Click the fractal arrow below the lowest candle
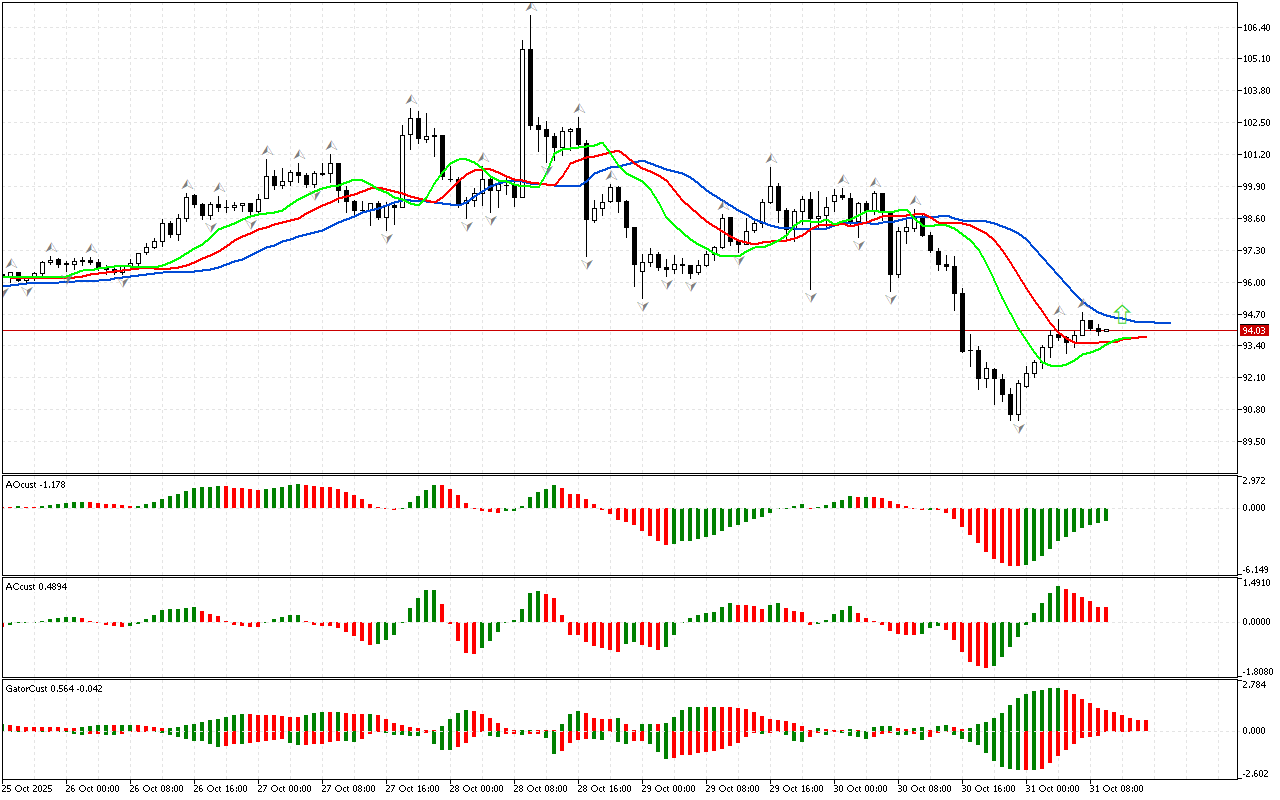The height and width of the screenshot is (800, 1280). click(x=1019, y=428)
